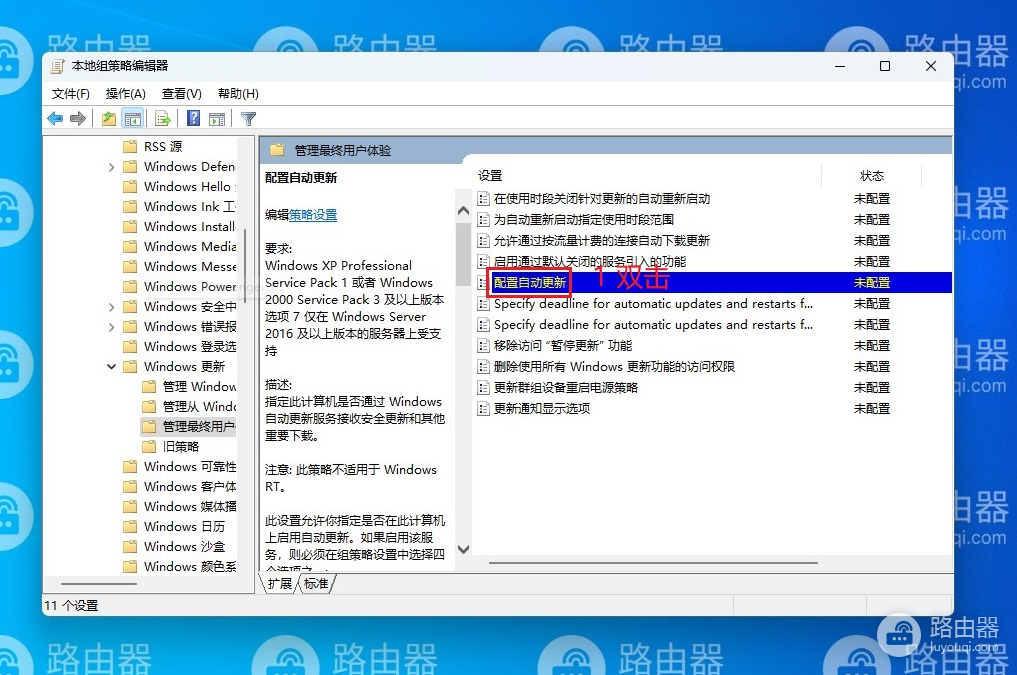
Task: Switch to the 标准 tab
Action: click(x=316, y=584)
